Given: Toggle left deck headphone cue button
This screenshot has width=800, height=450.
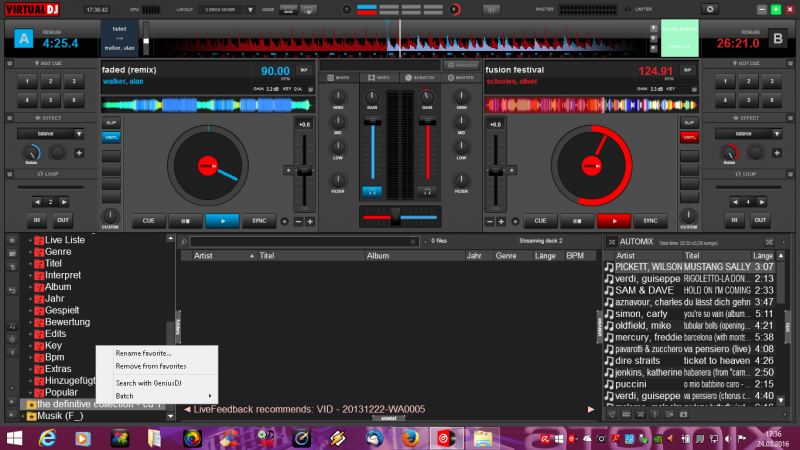Looking at the screenshot, I should (372, 190).
